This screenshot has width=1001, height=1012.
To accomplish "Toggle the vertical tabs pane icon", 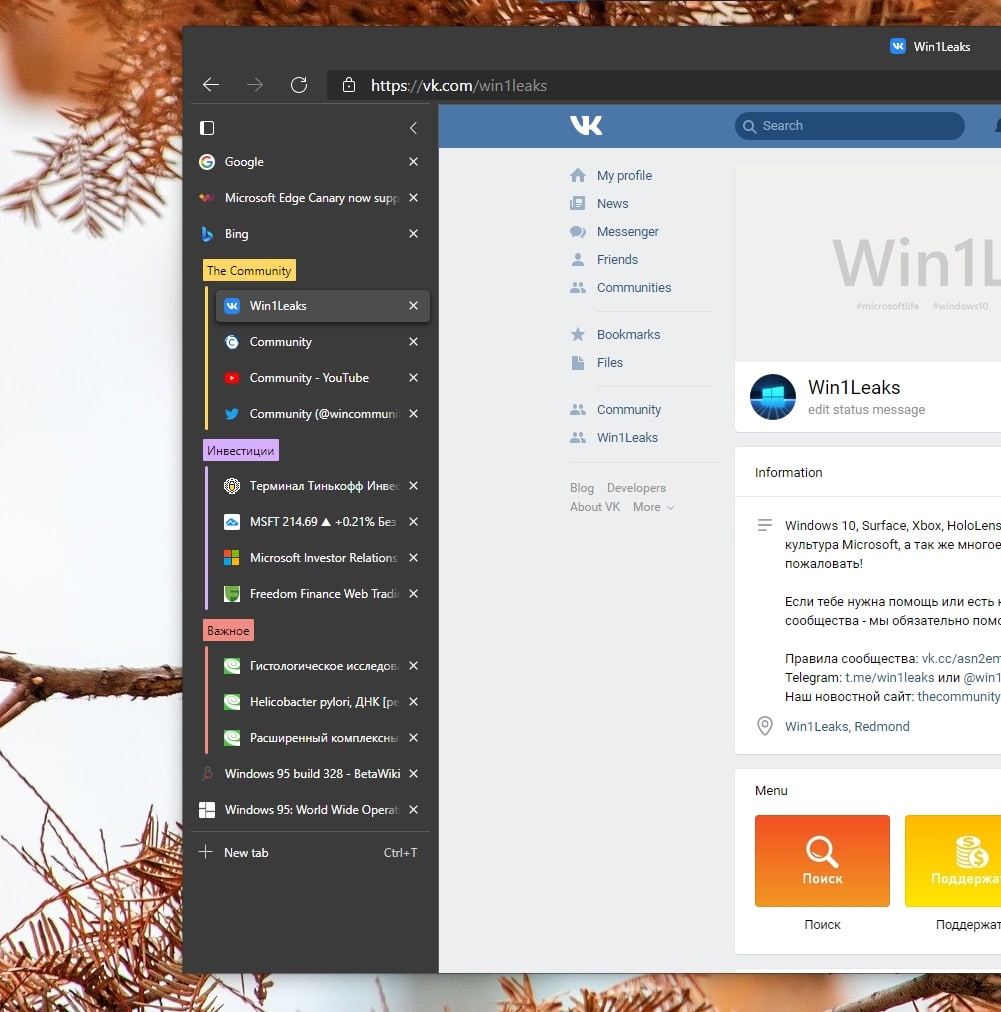I will (207, 128).
